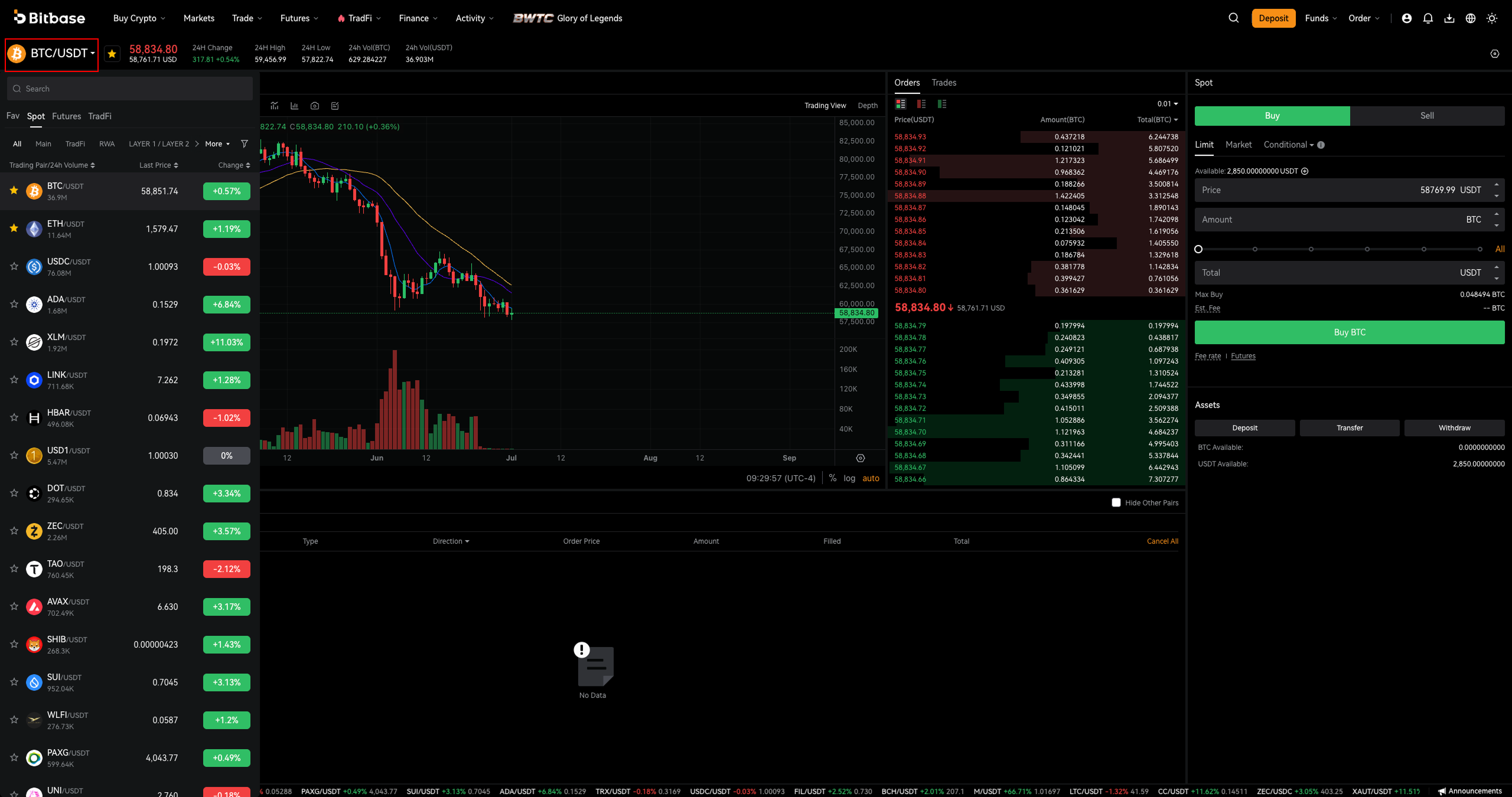Click the All label on amount slider
The height and width of the screenshot is (797, 1512).
tap(1500, 249)
